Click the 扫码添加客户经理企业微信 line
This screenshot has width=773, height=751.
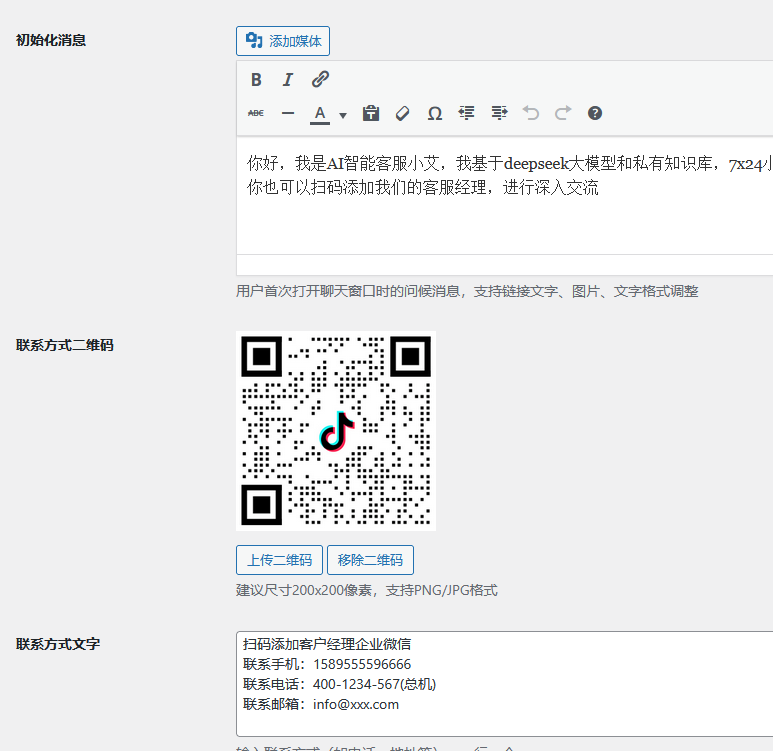(x=327, y=644)
